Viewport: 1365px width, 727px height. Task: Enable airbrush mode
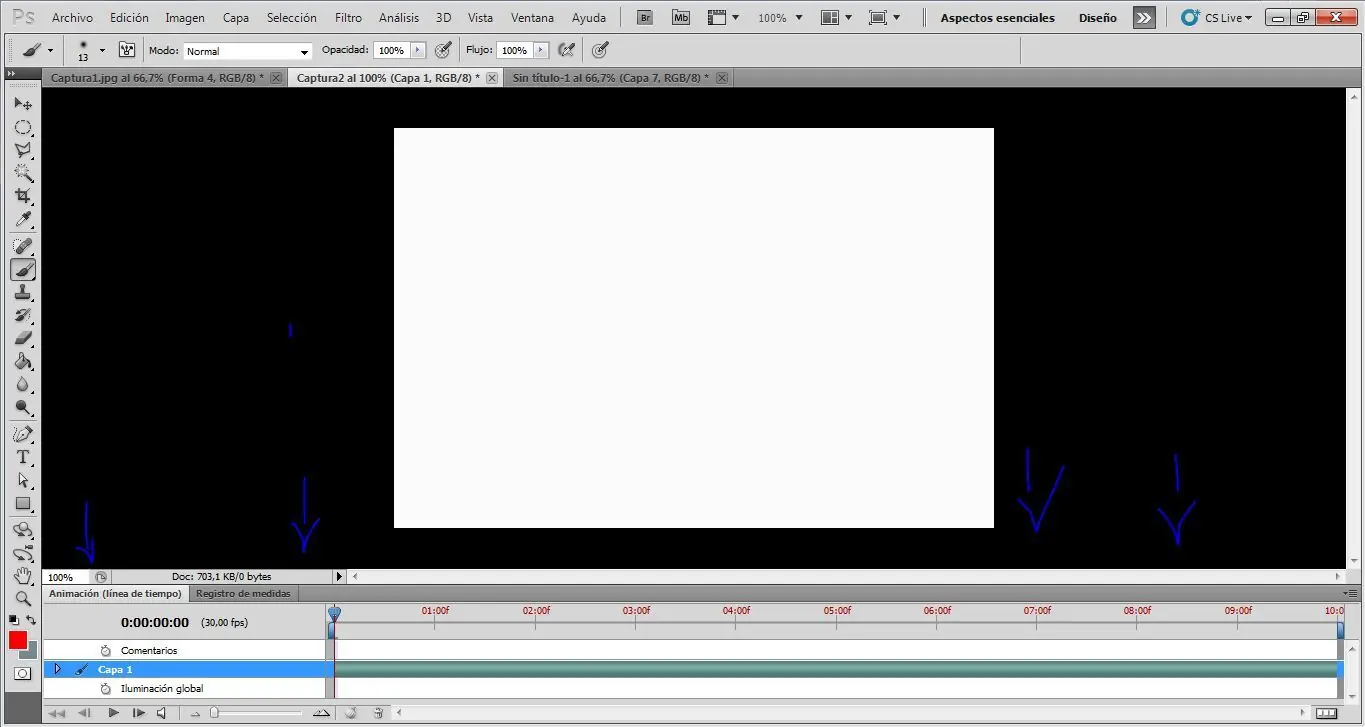click(567, 50)
